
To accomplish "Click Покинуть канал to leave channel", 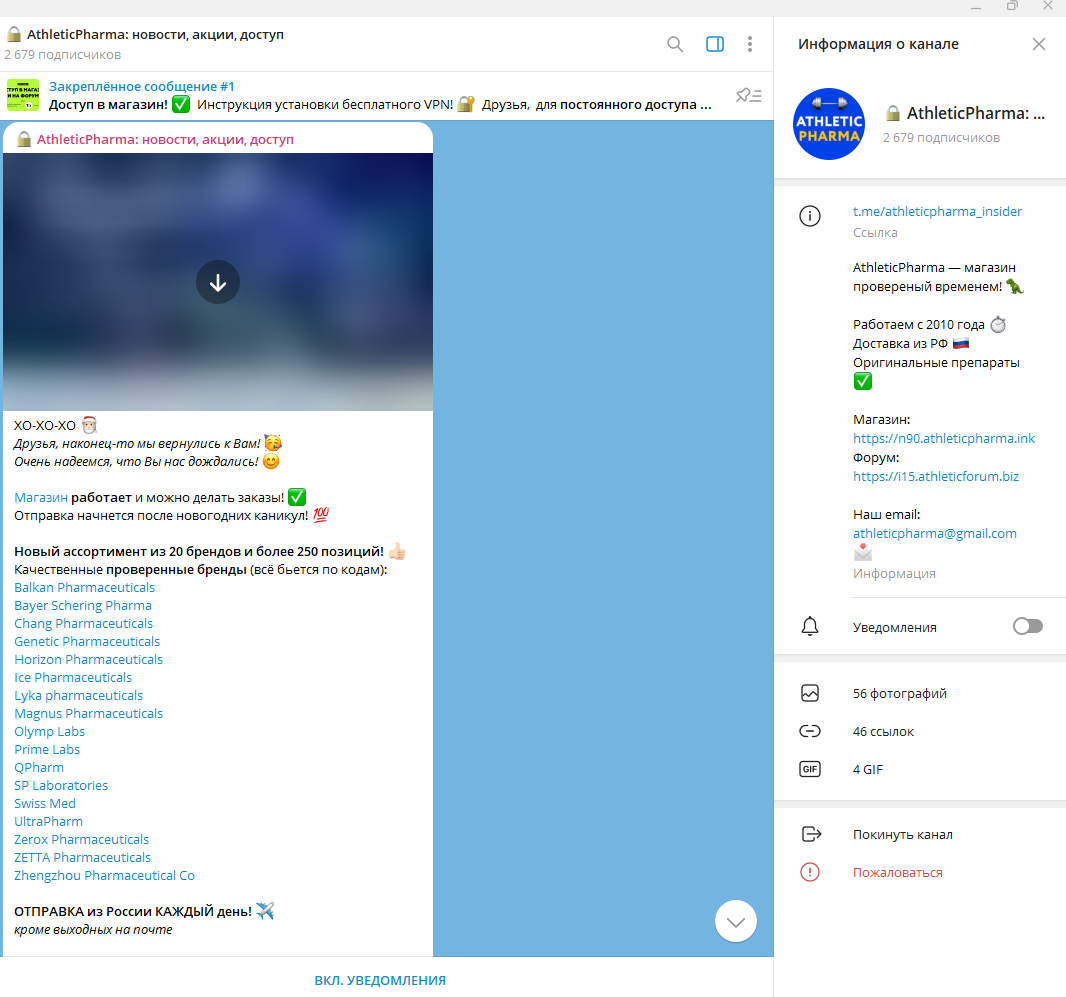I will 902,834.
